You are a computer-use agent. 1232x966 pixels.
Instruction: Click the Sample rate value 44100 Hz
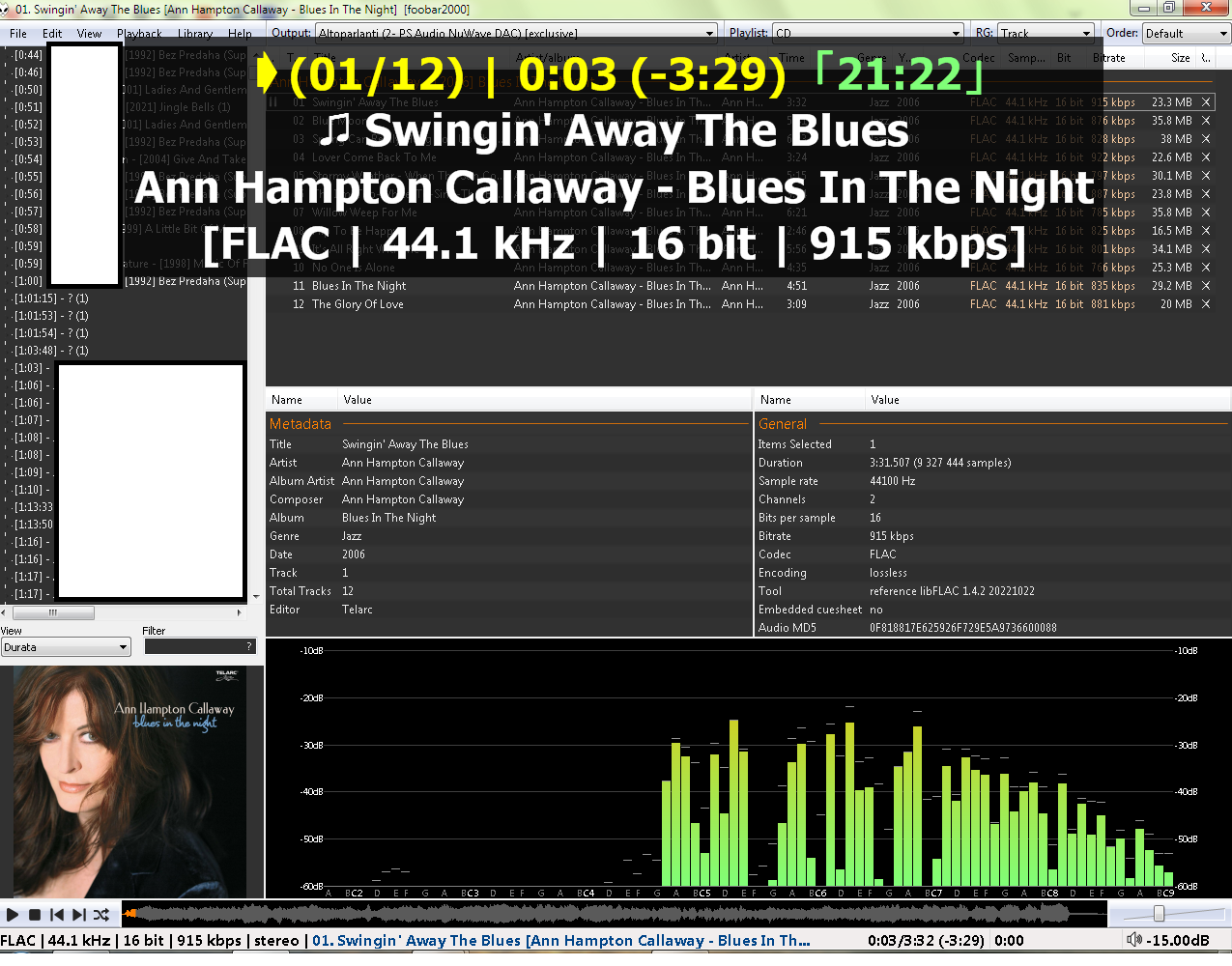pos(893,481)
